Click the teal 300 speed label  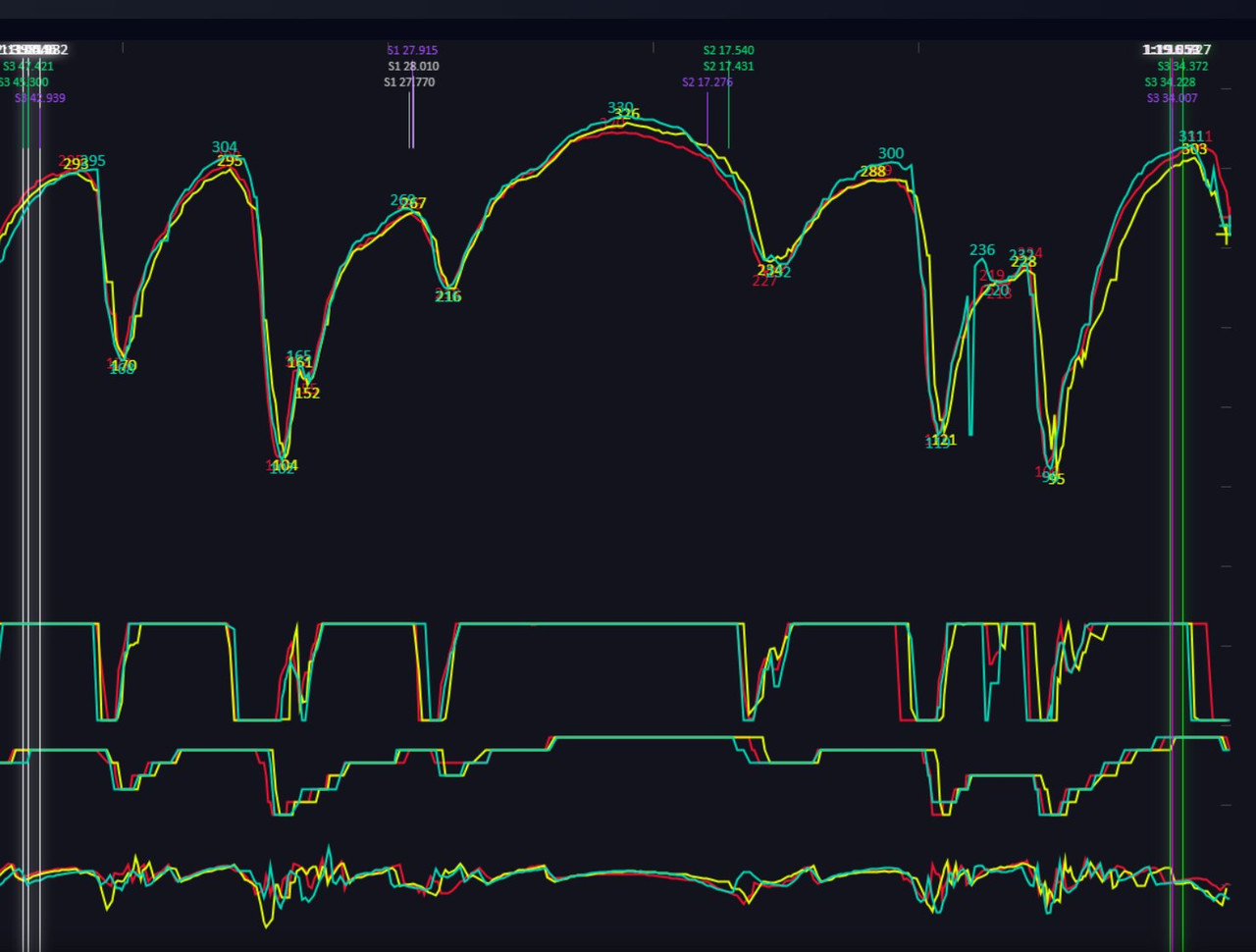tap(891, 153)
